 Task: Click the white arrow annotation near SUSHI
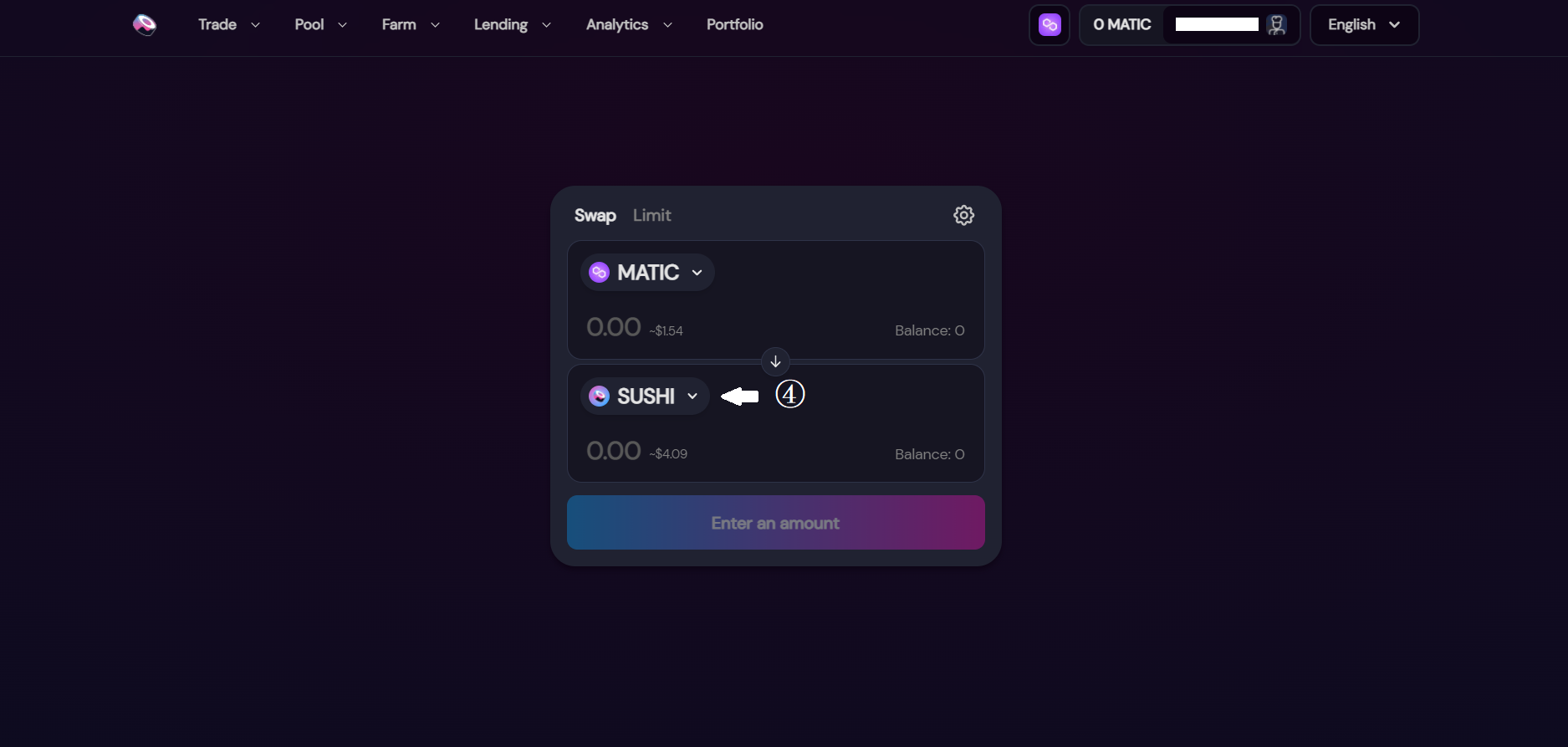739,396
